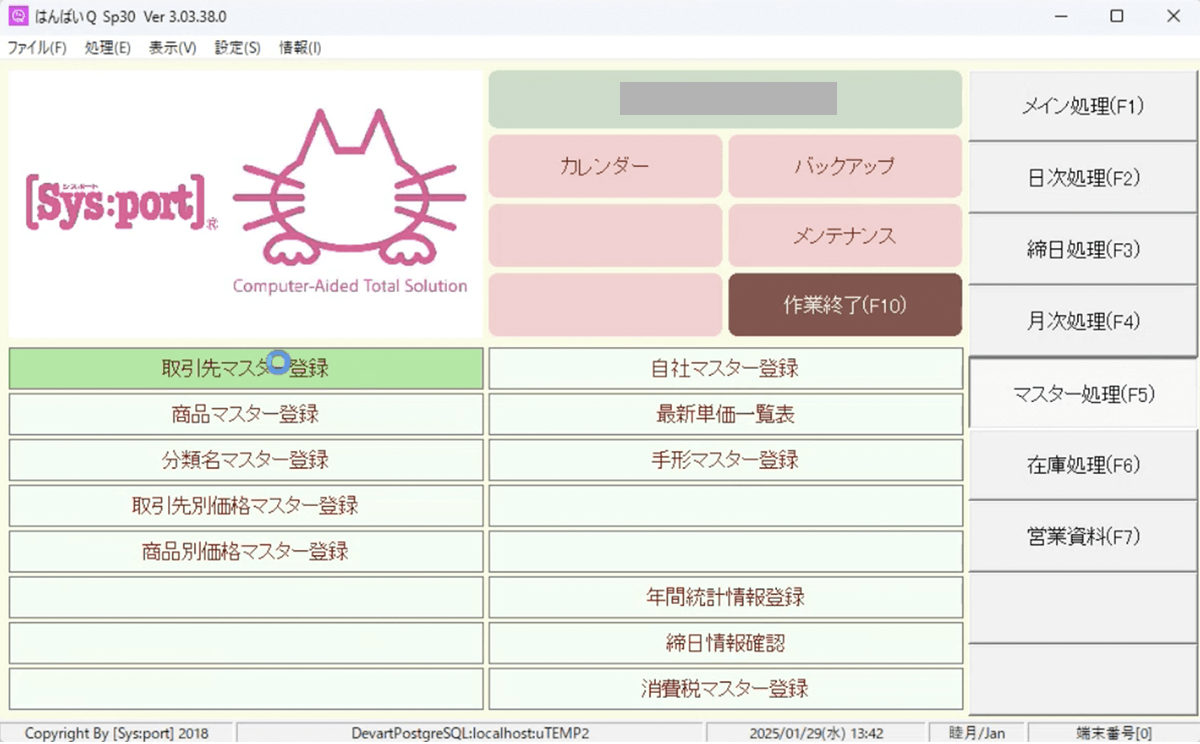Open 最新単価一覧表

tap(726, 414)
